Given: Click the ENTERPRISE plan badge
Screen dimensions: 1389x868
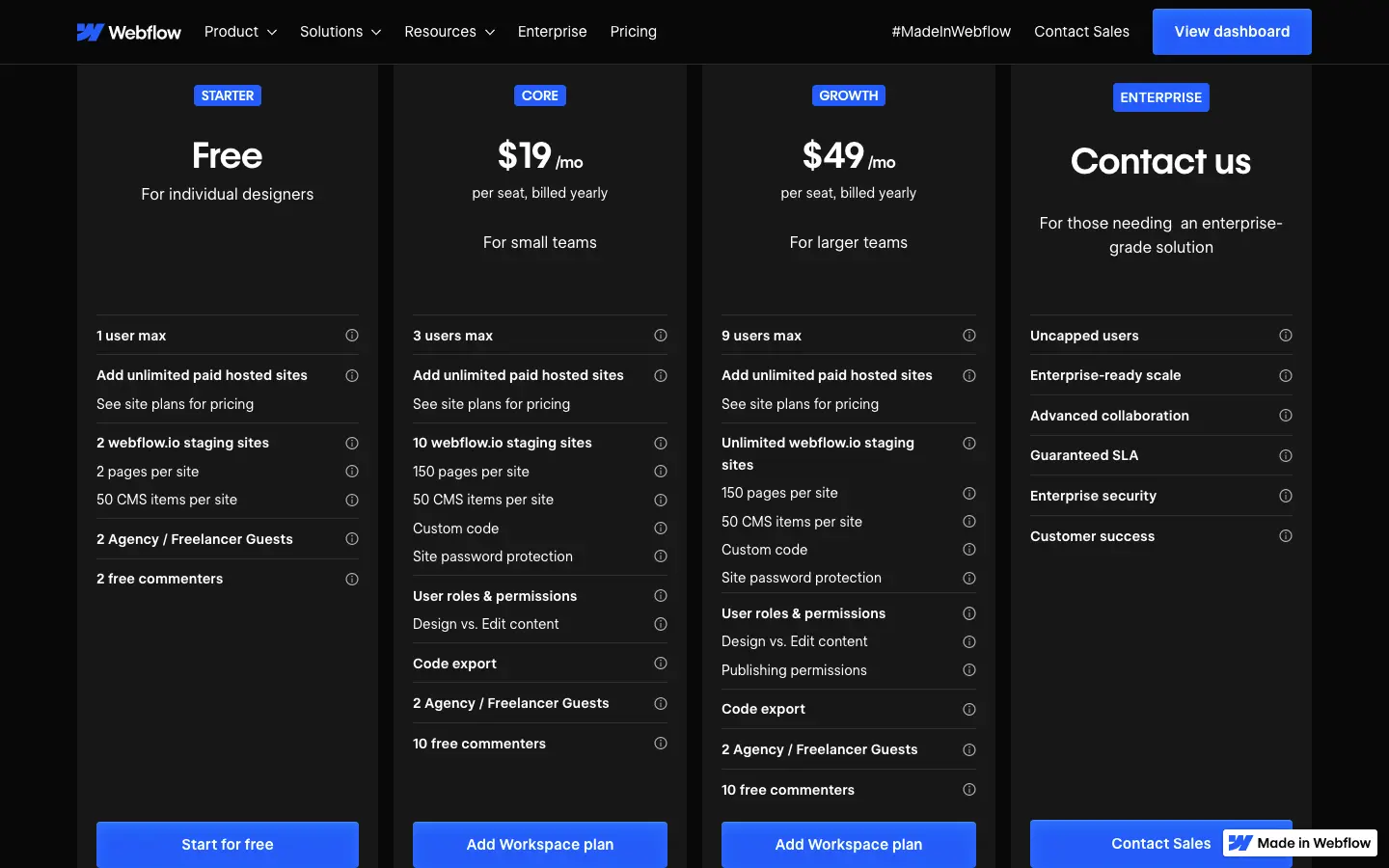Looking at the screenshot, I should (1161, 97).
